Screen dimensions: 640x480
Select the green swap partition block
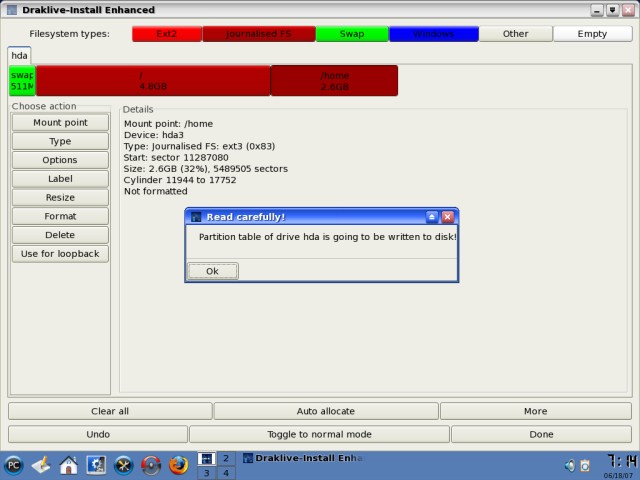click(21, 81)
